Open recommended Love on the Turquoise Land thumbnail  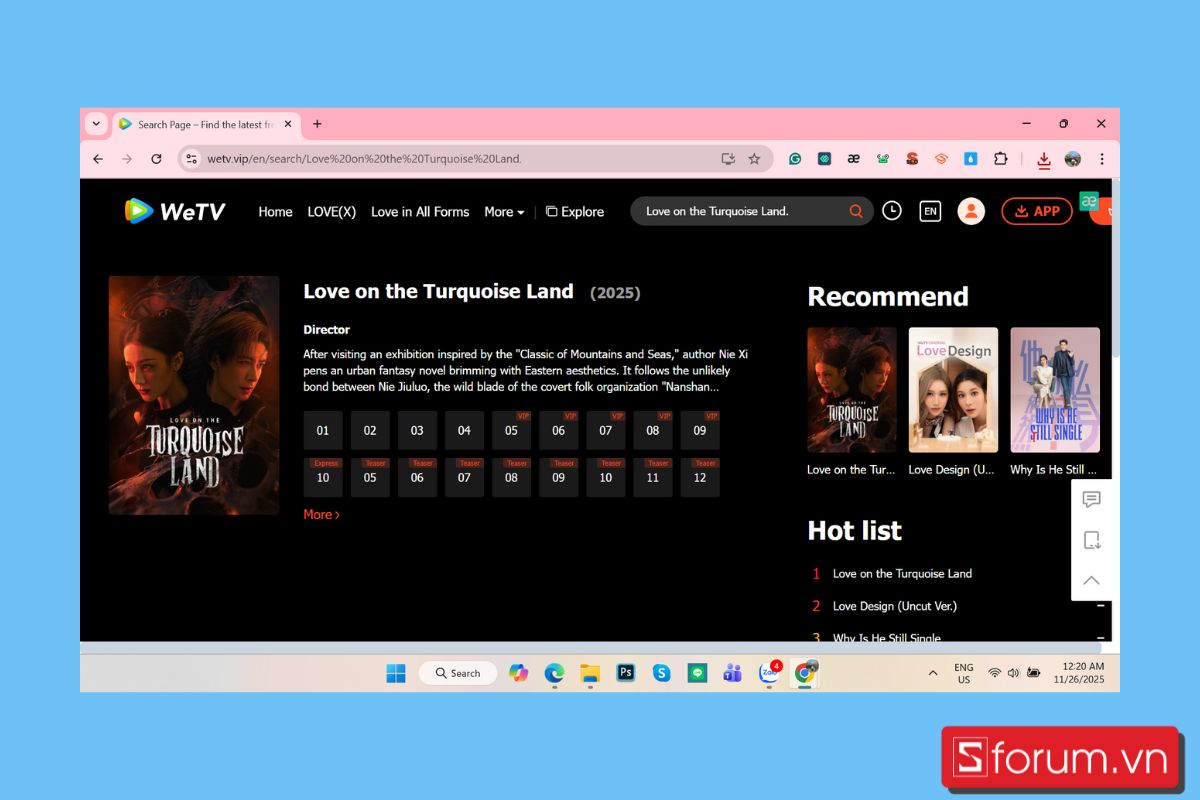click(x=852, y=390)
